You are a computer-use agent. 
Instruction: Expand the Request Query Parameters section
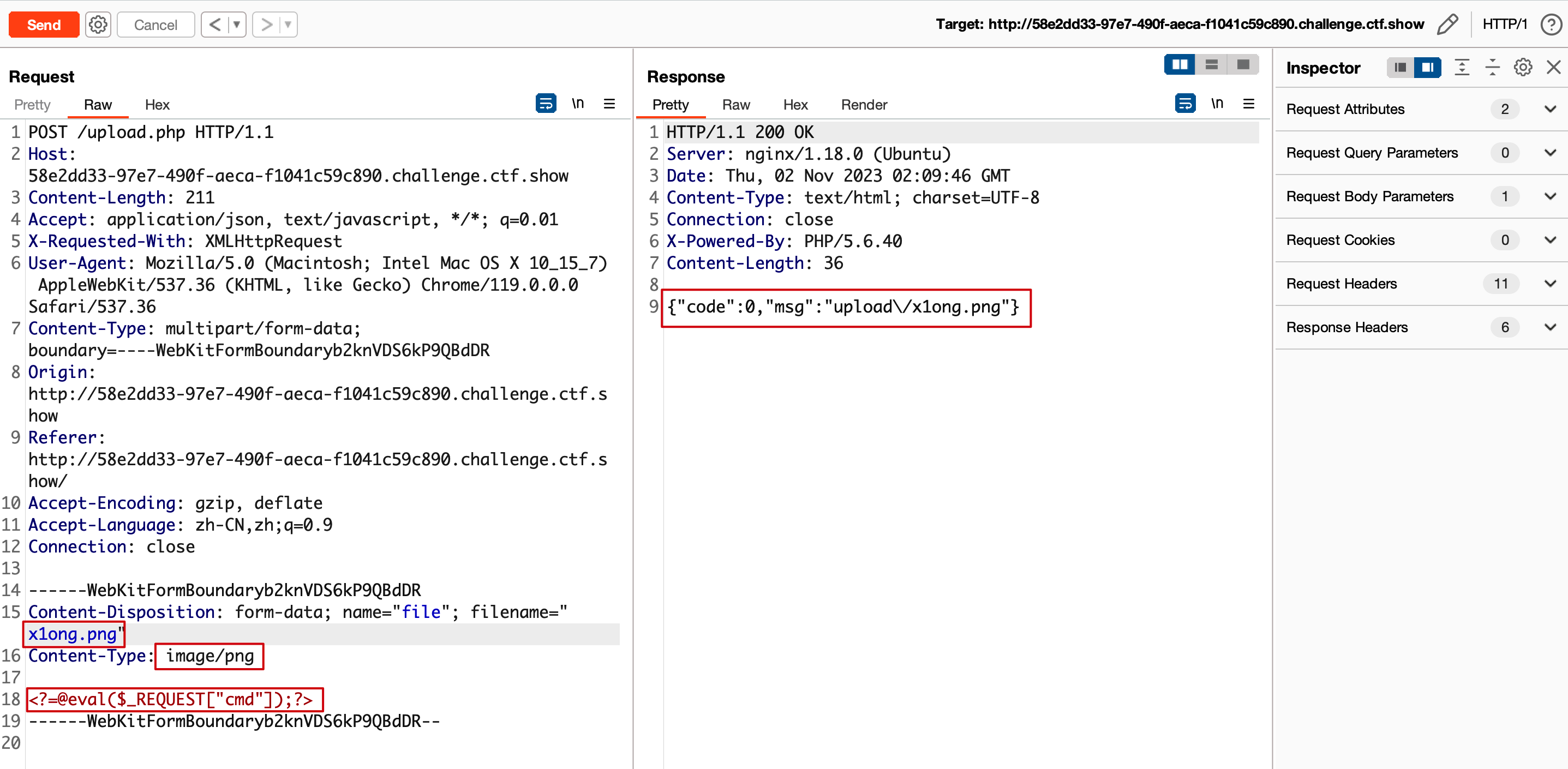[x=1421, y=153]
